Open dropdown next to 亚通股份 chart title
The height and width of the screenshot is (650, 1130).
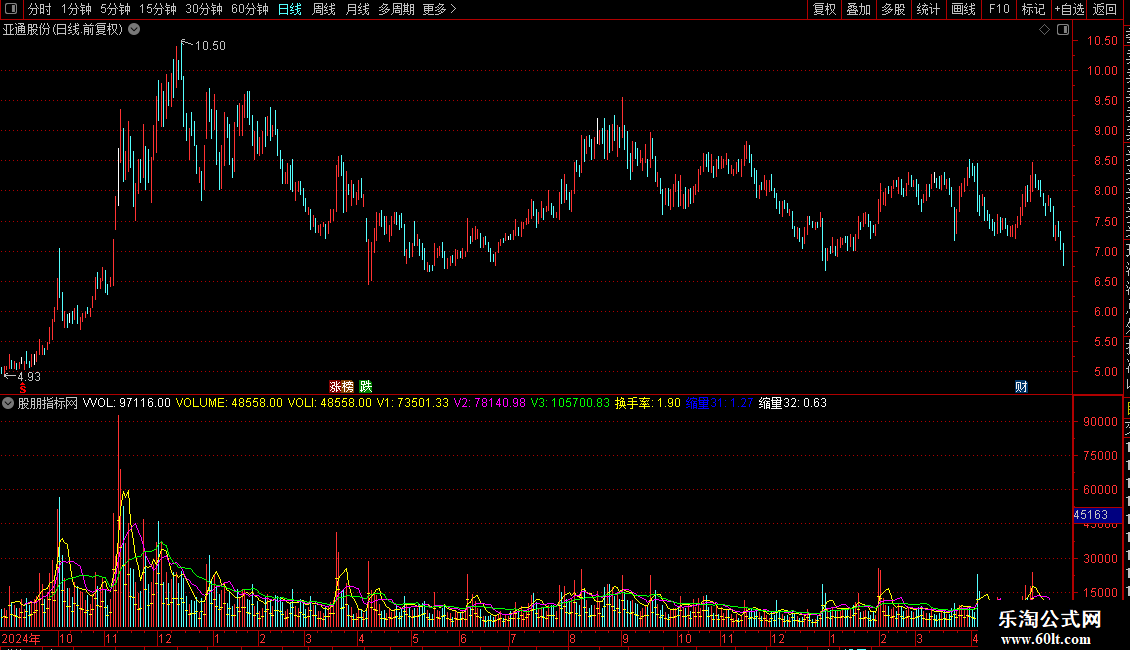[134, 30]
